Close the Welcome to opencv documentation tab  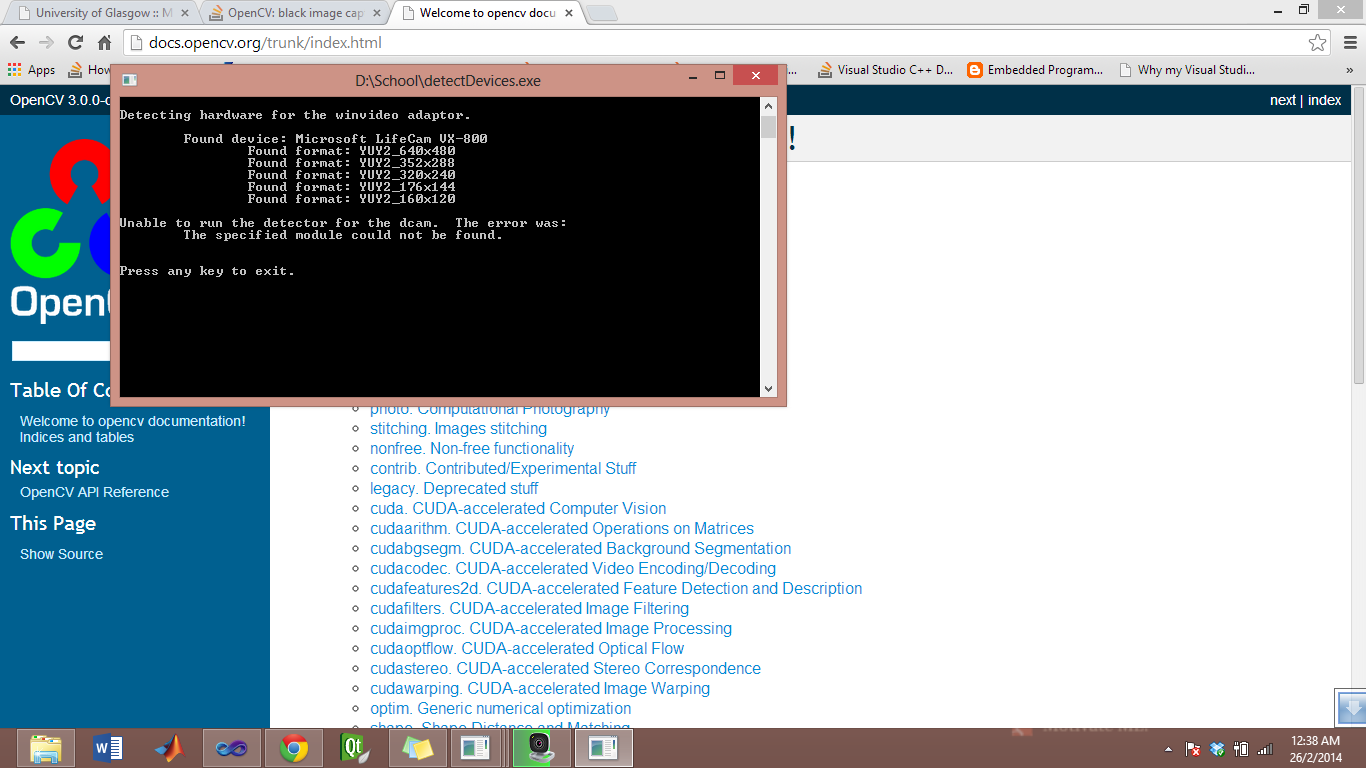[x=568, y=13]
